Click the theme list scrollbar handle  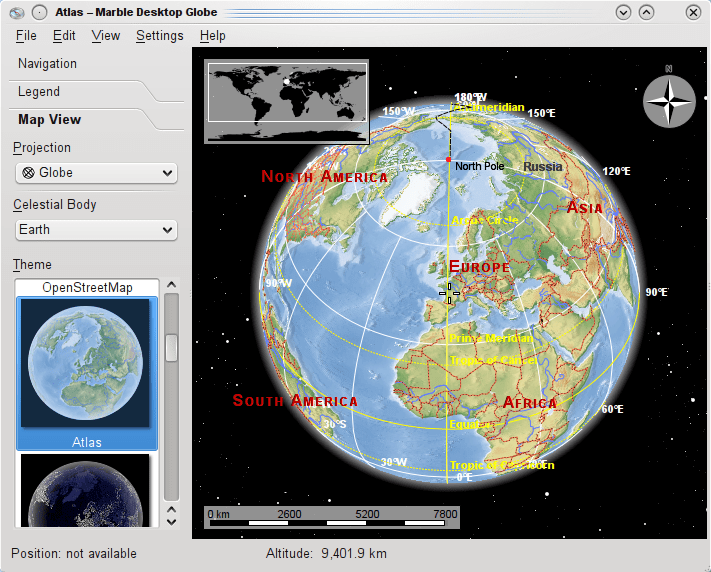click(171, 347)
